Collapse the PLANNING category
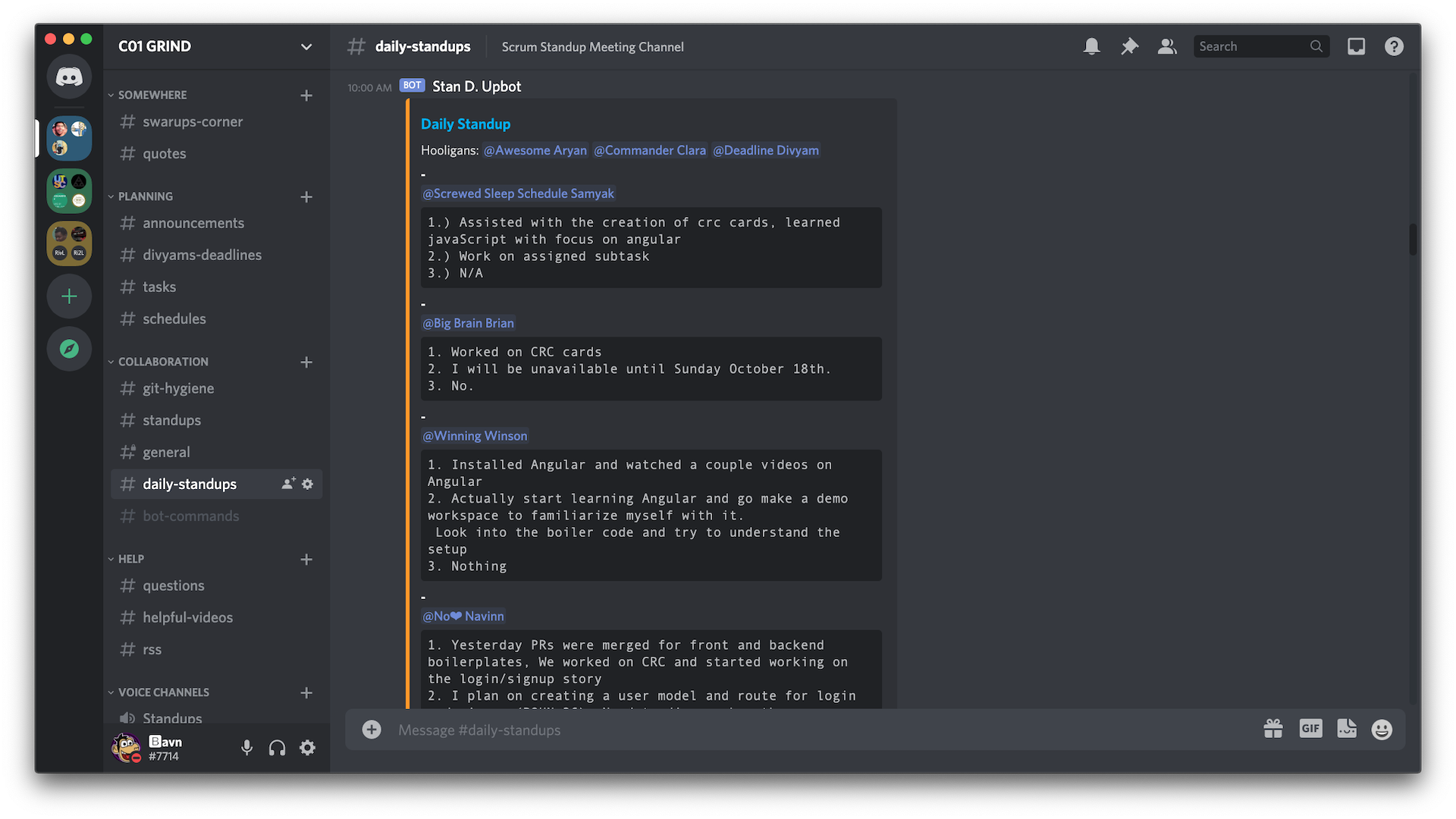Viewport: 1456px width, 819px height. click(x=144, y=196)
